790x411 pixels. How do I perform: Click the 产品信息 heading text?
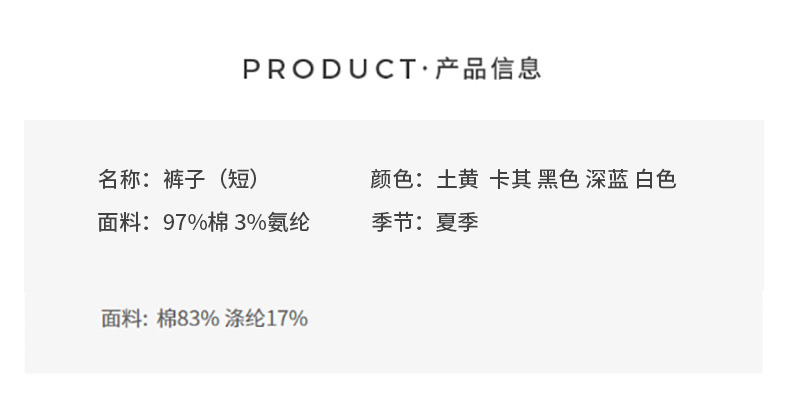pyautogui.click(x=489, y=69)
